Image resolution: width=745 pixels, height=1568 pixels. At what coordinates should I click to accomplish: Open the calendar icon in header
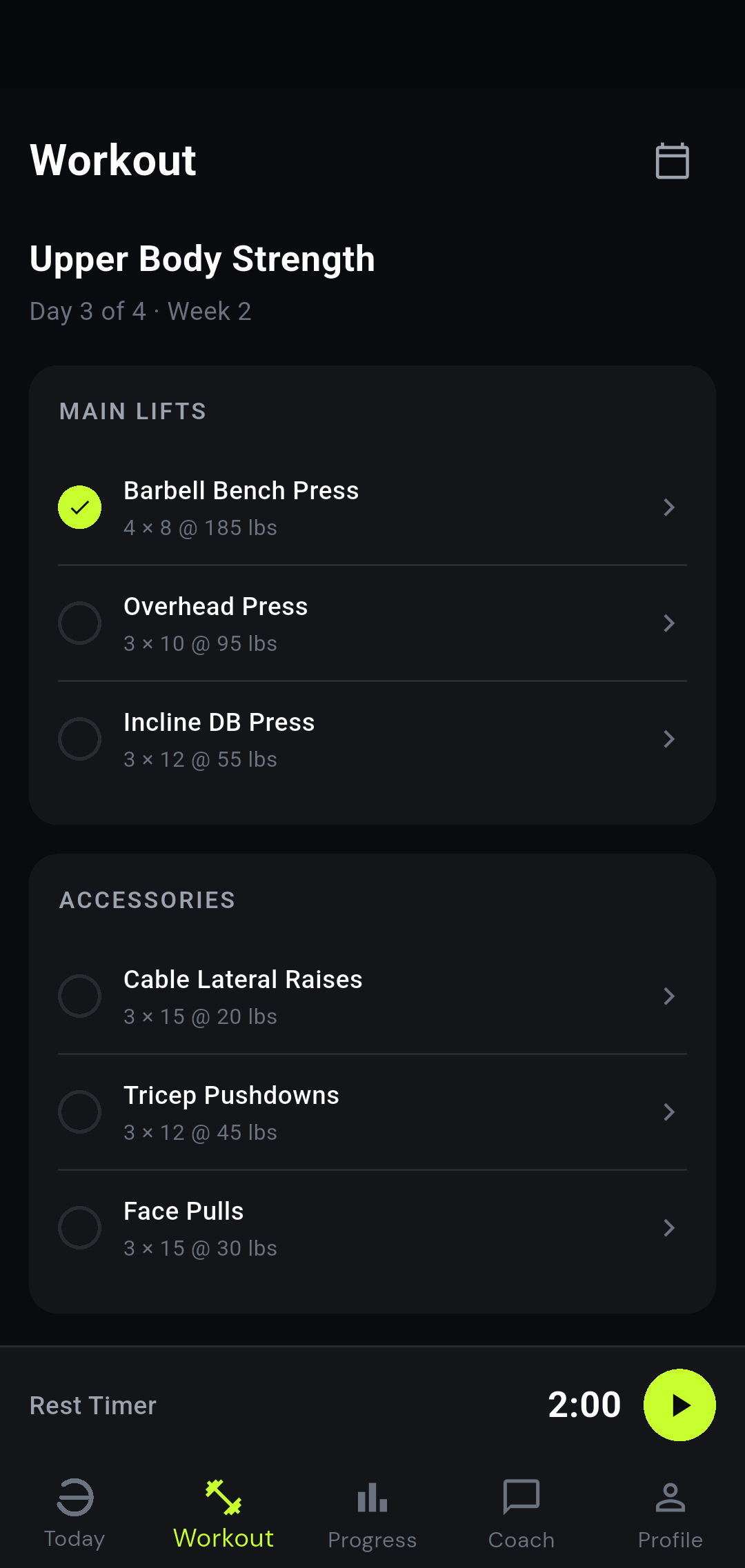coord(672,161)
